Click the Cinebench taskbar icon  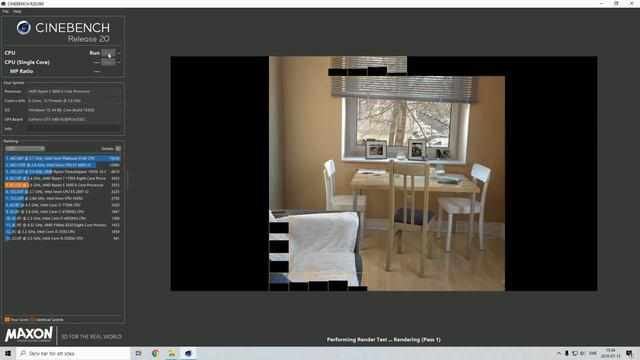188,353
